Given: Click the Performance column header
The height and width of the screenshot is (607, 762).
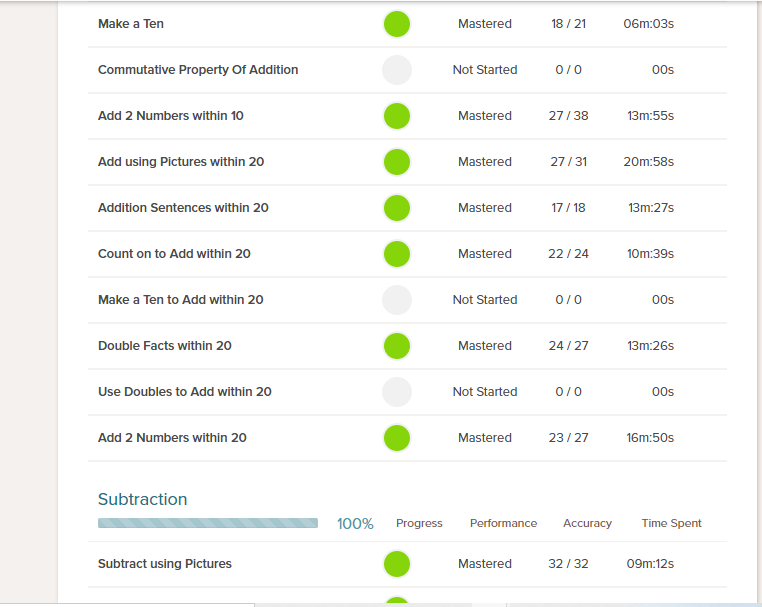Looking at the screenshot, I should point(503,523).
